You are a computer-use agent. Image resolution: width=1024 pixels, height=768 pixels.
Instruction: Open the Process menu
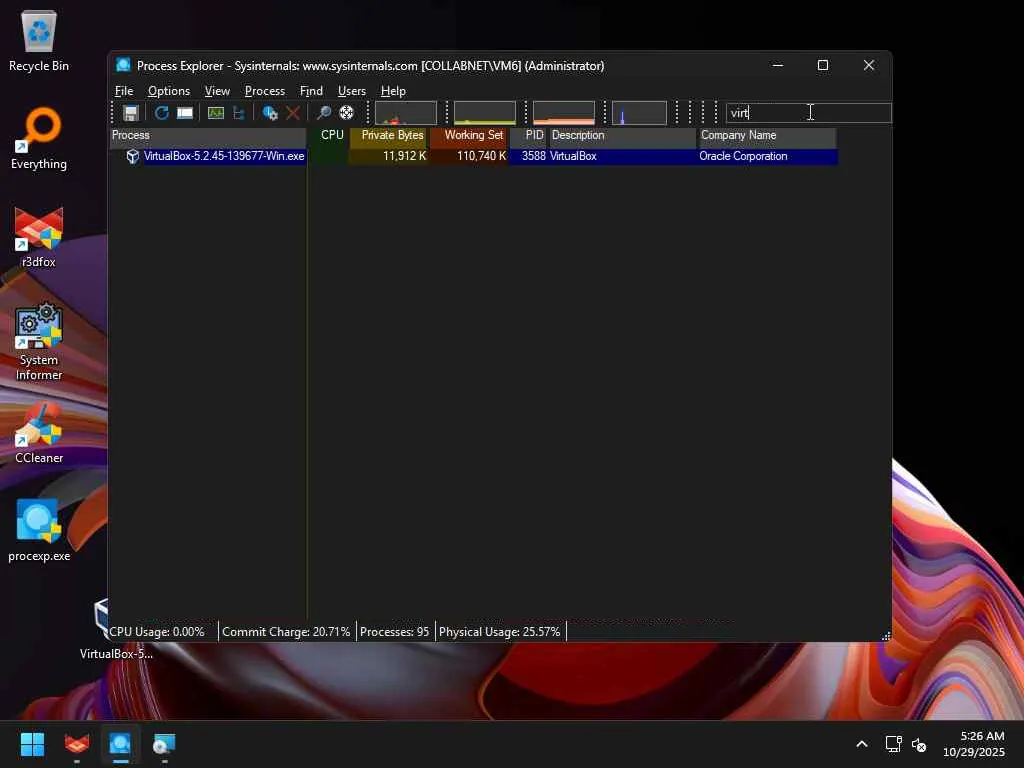(x=264, y=91)
